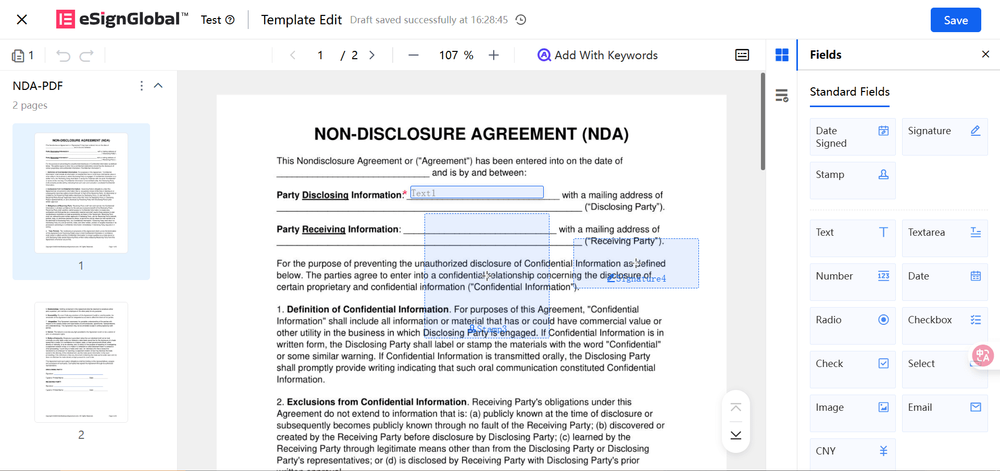Click the undo arrow icon
The width and height of the screenshot is (1000, 471).
click(x=63, y=56)
